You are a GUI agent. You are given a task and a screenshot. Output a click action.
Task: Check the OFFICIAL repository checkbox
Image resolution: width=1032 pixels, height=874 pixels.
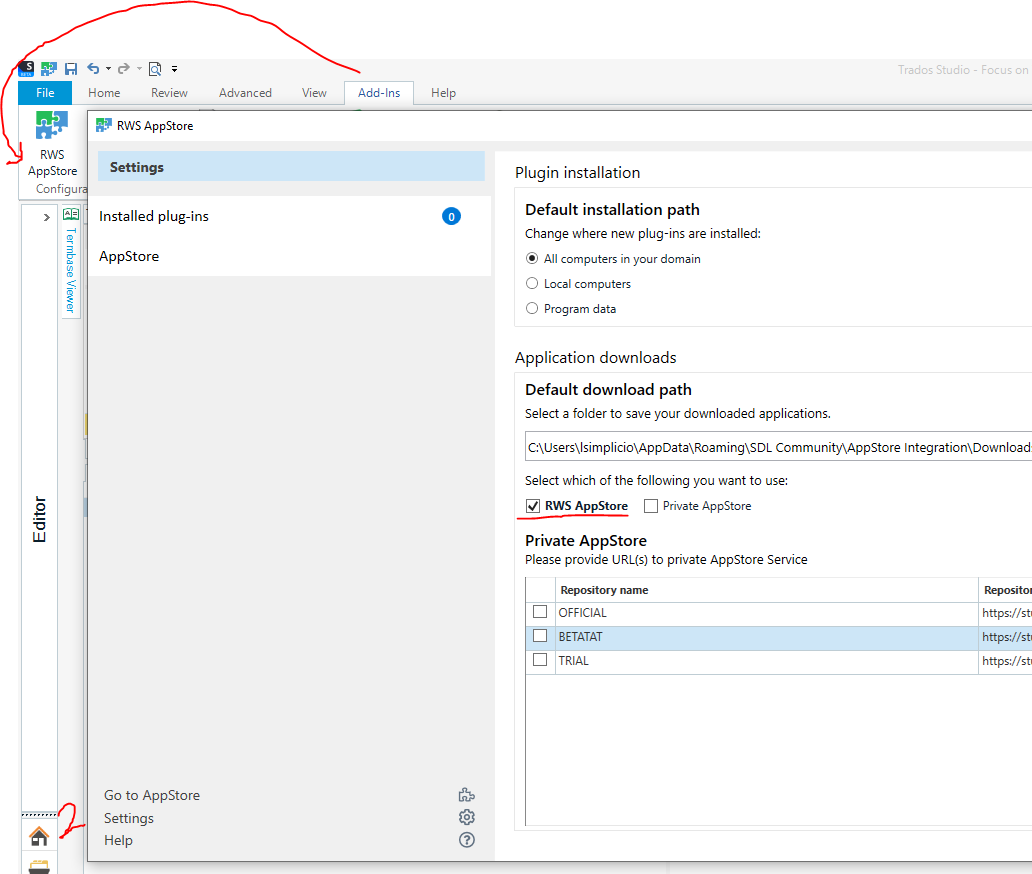[x=540, y=611]
